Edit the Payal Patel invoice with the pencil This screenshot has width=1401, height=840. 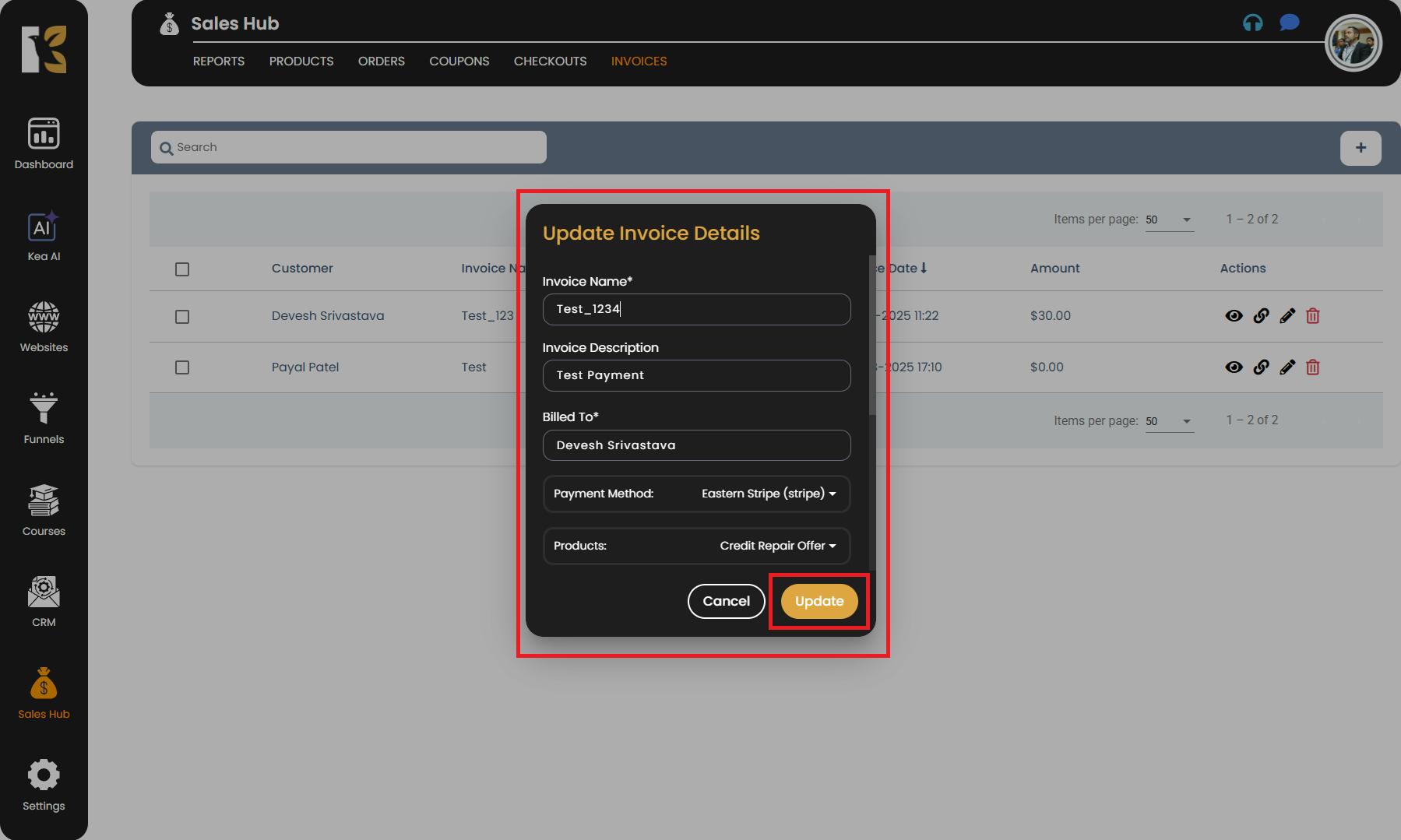coord(1287,367)
